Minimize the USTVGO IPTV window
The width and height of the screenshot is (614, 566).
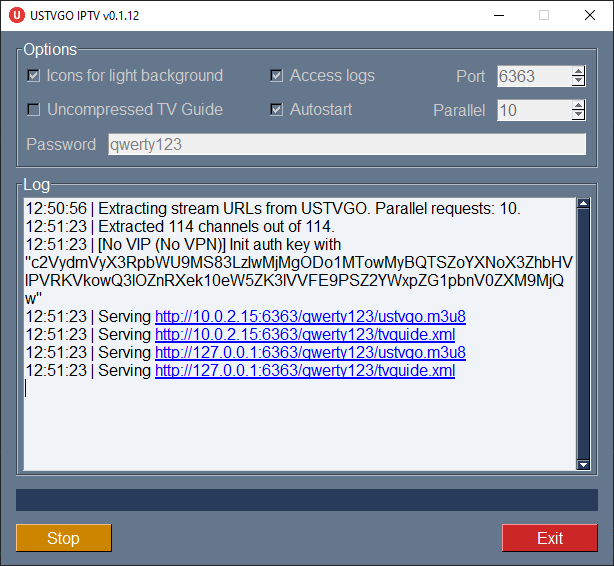pos(499,15)
